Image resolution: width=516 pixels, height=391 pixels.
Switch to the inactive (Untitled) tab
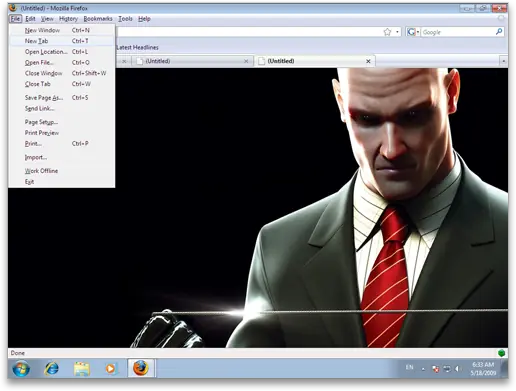[x=192, y=61]
